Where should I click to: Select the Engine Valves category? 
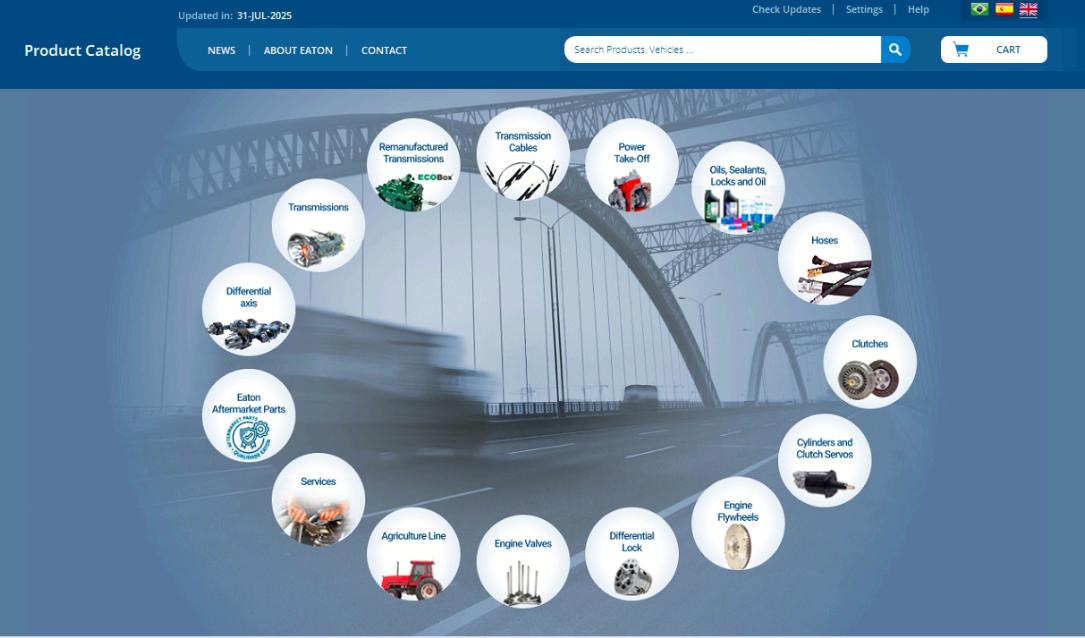coord(523,561)
